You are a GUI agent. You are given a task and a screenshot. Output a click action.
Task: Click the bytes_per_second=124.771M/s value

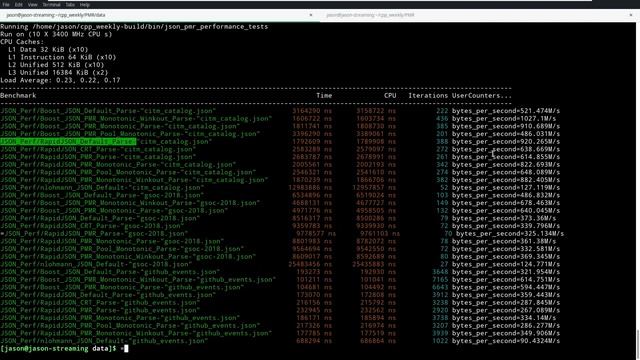coord(506,264)
